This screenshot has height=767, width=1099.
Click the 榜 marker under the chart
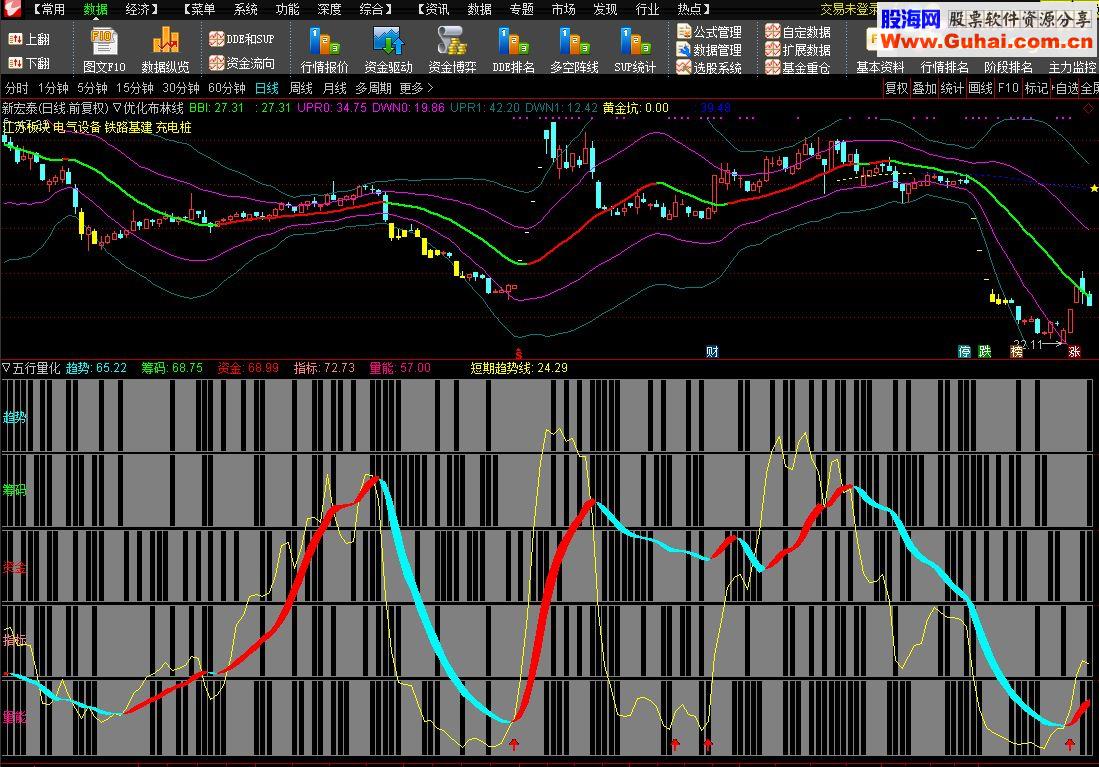point(1016,351)
